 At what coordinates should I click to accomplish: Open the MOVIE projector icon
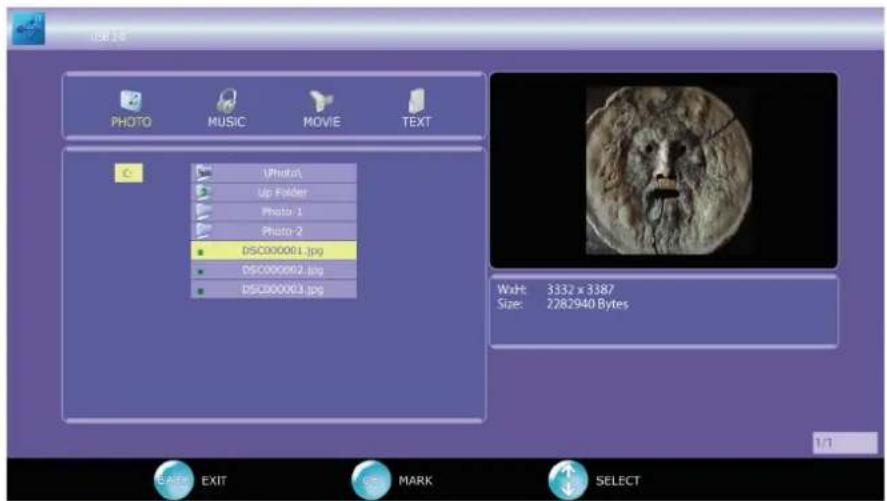coord(321,101)
